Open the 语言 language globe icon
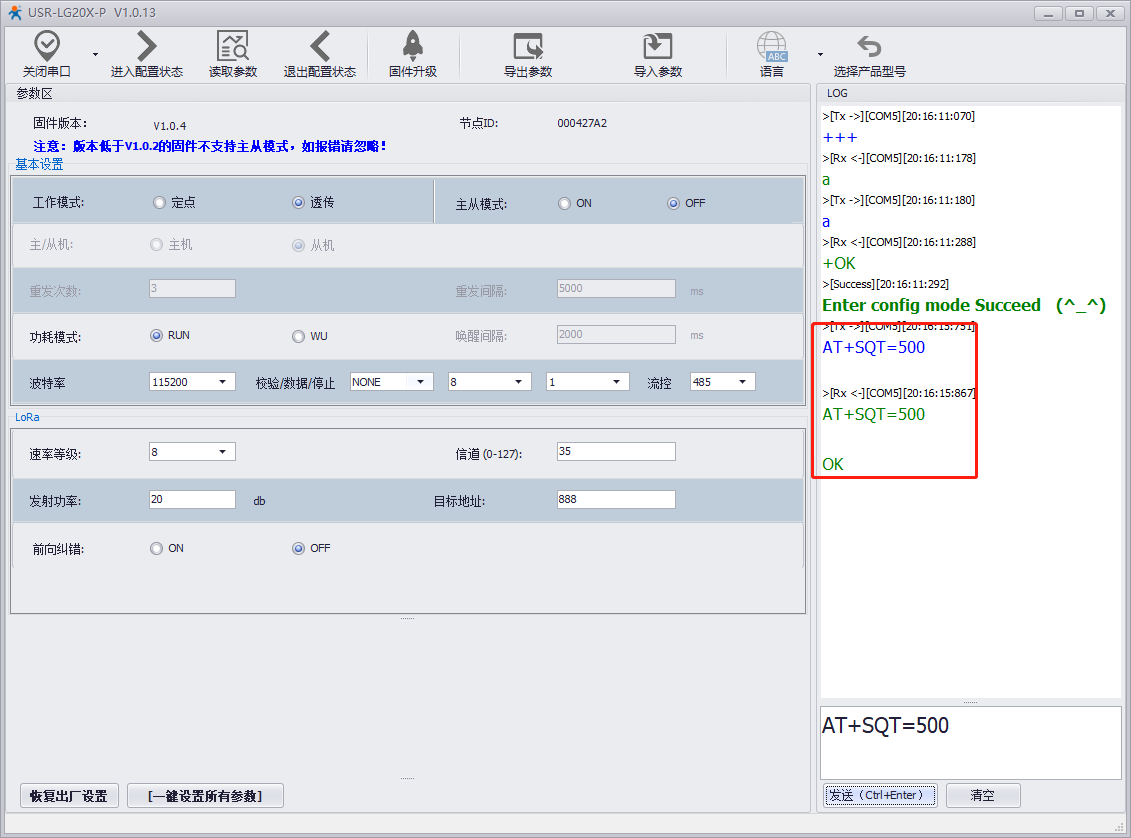1131x838 pixels. (x=771, y=46)
